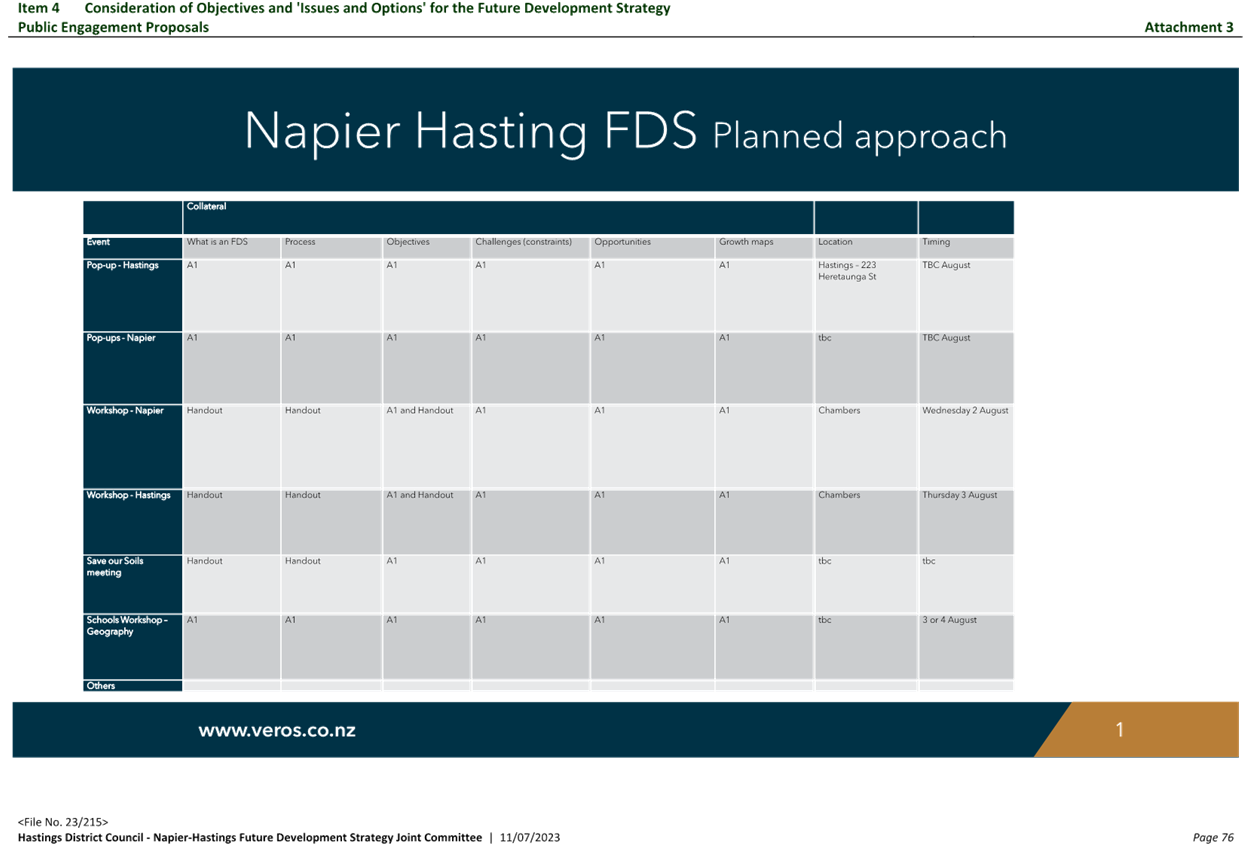1250x863 pixels.
Task: Click the slide number '1' in the footer
Action: [1120, 730]
